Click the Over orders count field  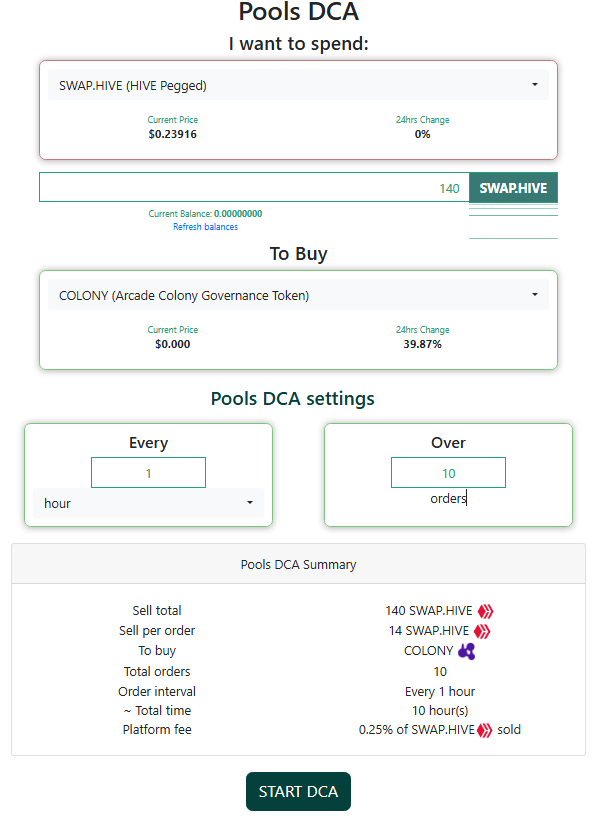[448, 473]
